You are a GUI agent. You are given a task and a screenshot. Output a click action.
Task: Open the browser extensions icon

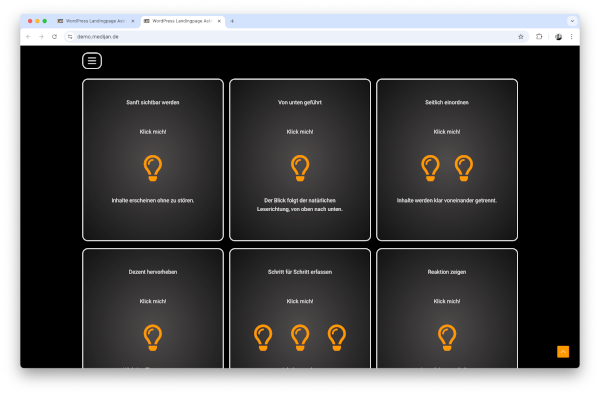point(539,37)
